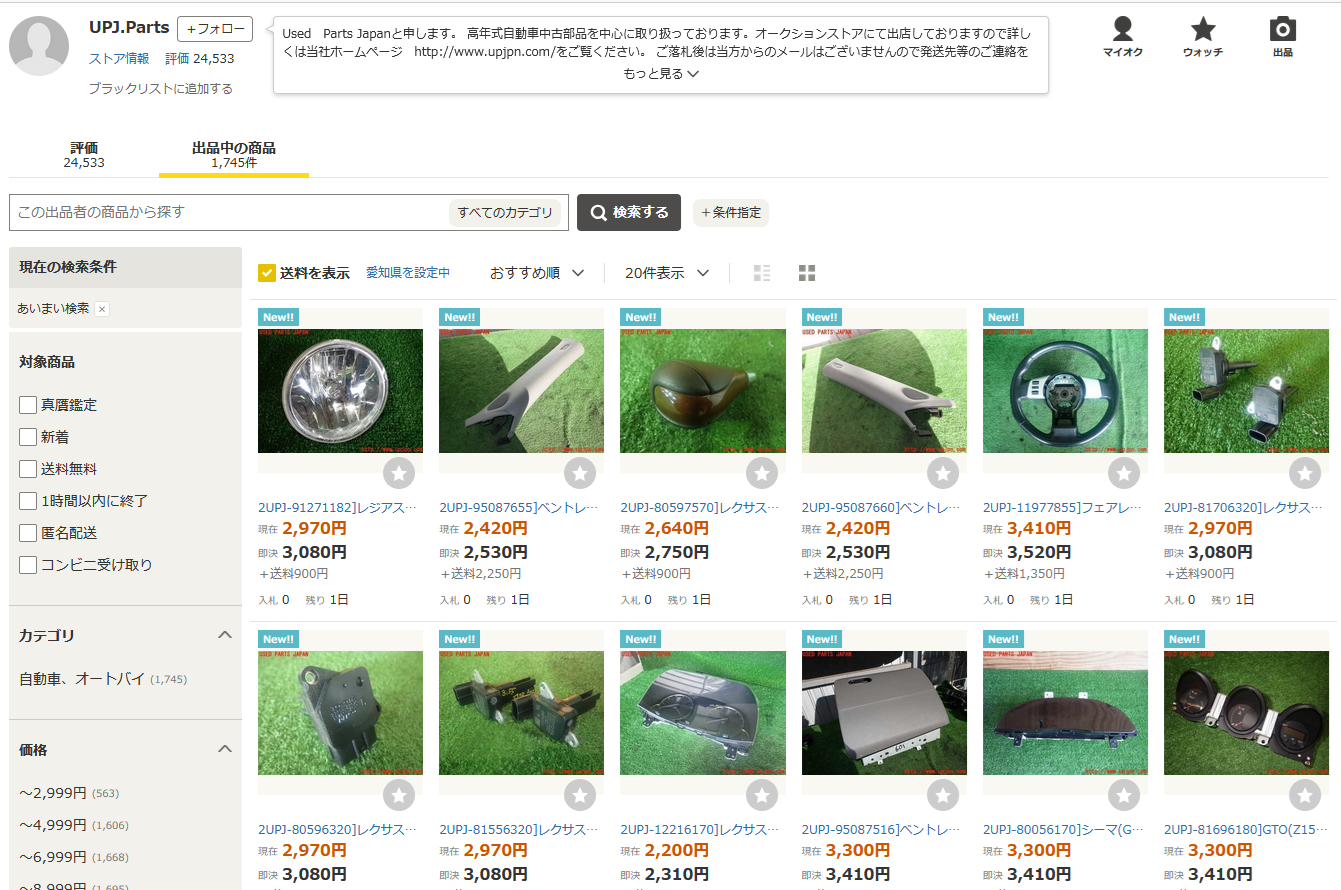Add item 2UPJ-81556320 to watch list
The width and height of the screenshot is (1341, 890).
point(580,795)
